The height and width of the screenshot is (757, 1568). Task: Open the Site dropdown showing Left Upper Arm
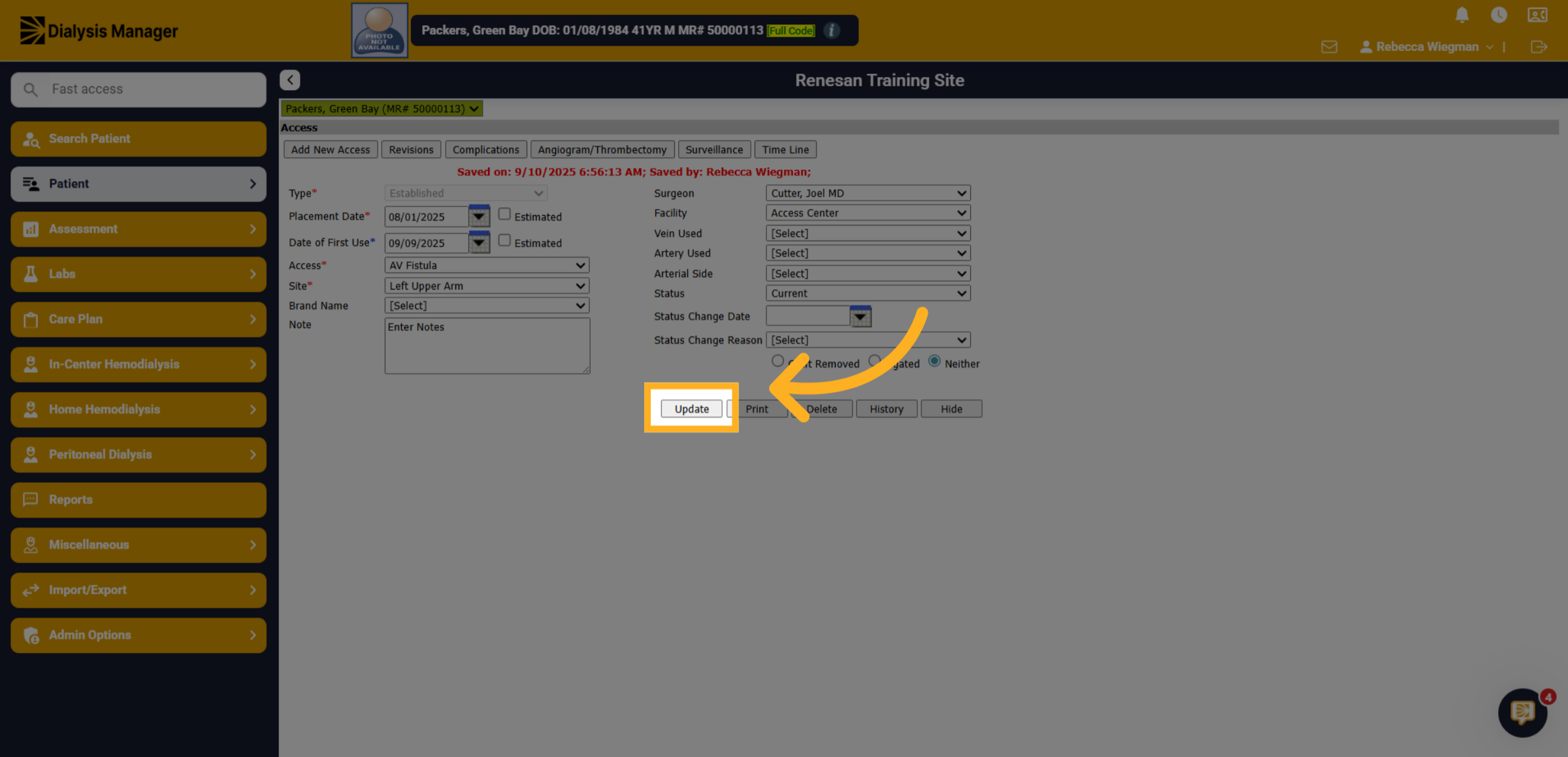(487, 286)
